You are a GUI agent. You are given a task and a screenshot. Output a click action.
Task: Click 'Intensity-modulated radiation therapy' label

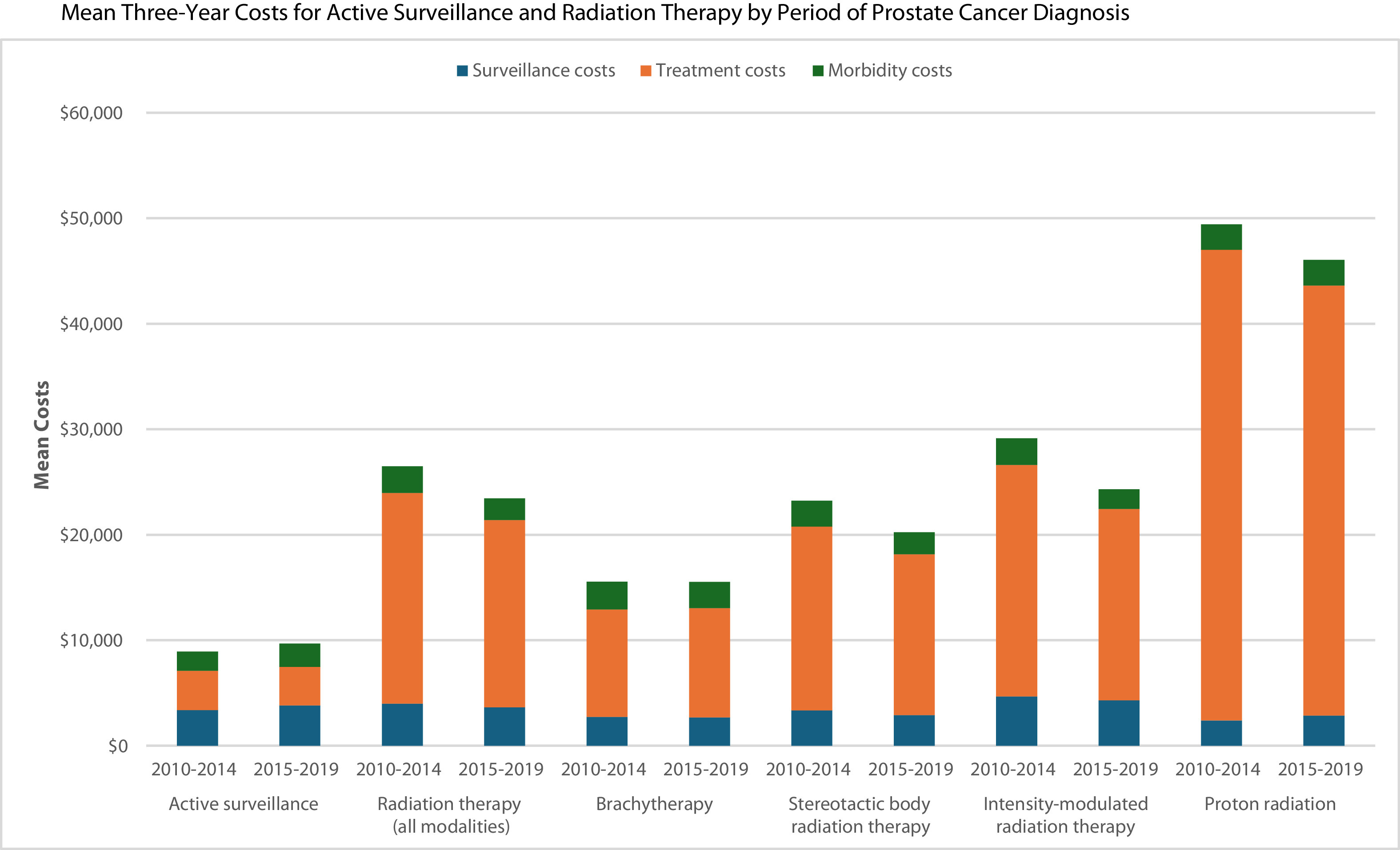click(1065, 815)
